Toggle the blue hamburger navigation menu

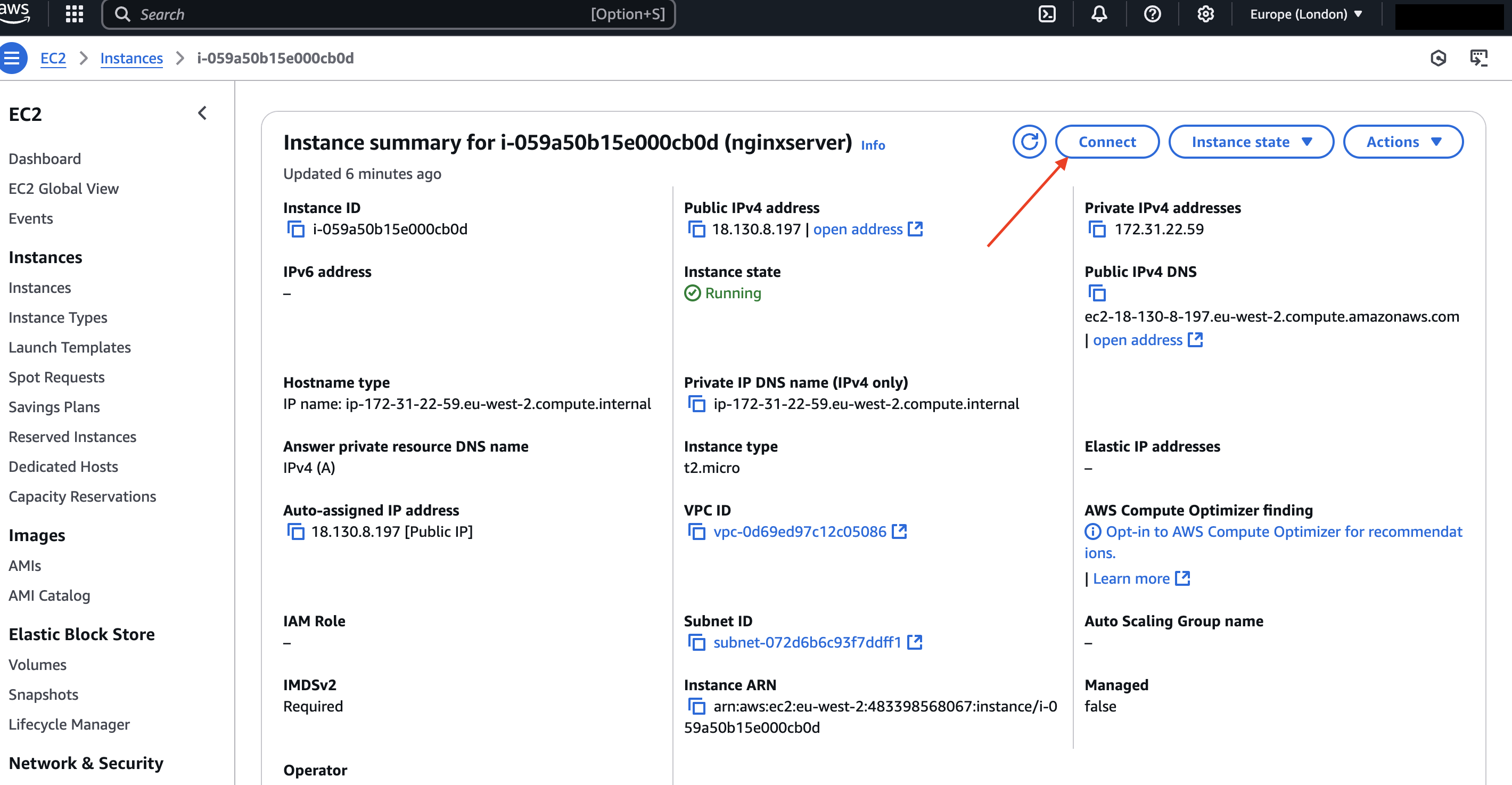pyautogui.click(x=12, y=58)
